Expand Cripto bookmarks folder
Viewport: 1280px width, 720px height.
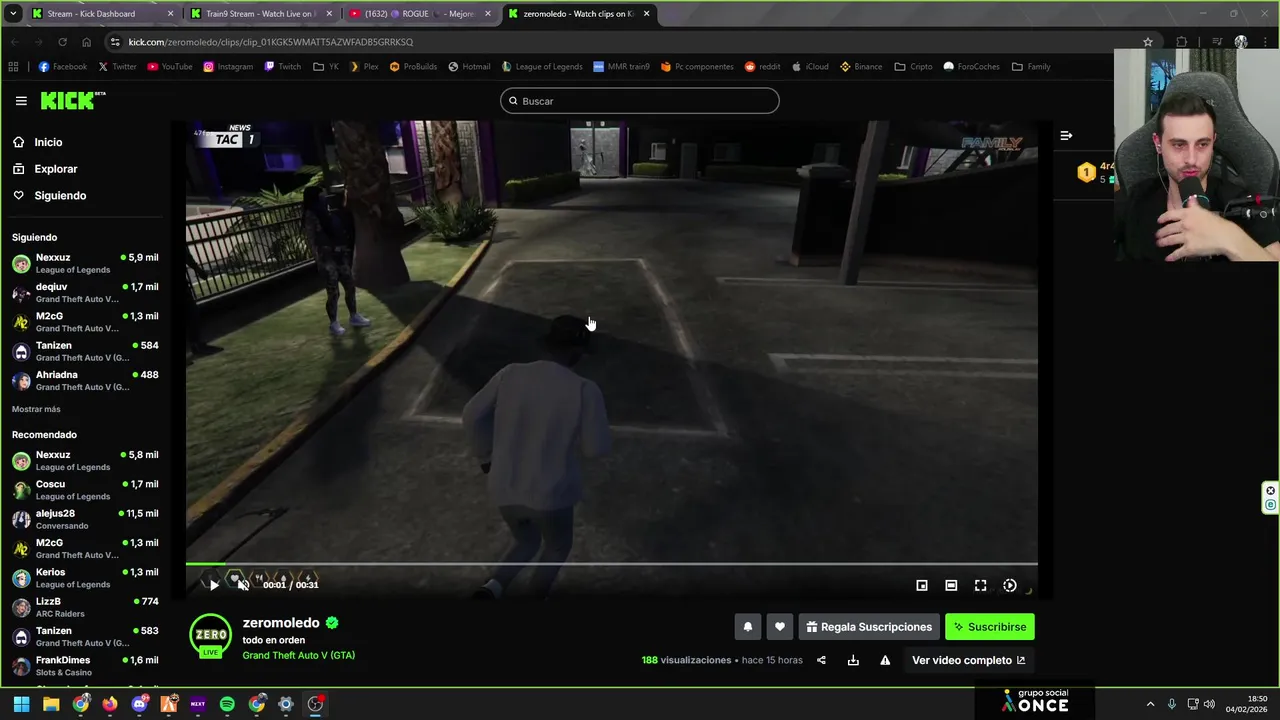913,67
